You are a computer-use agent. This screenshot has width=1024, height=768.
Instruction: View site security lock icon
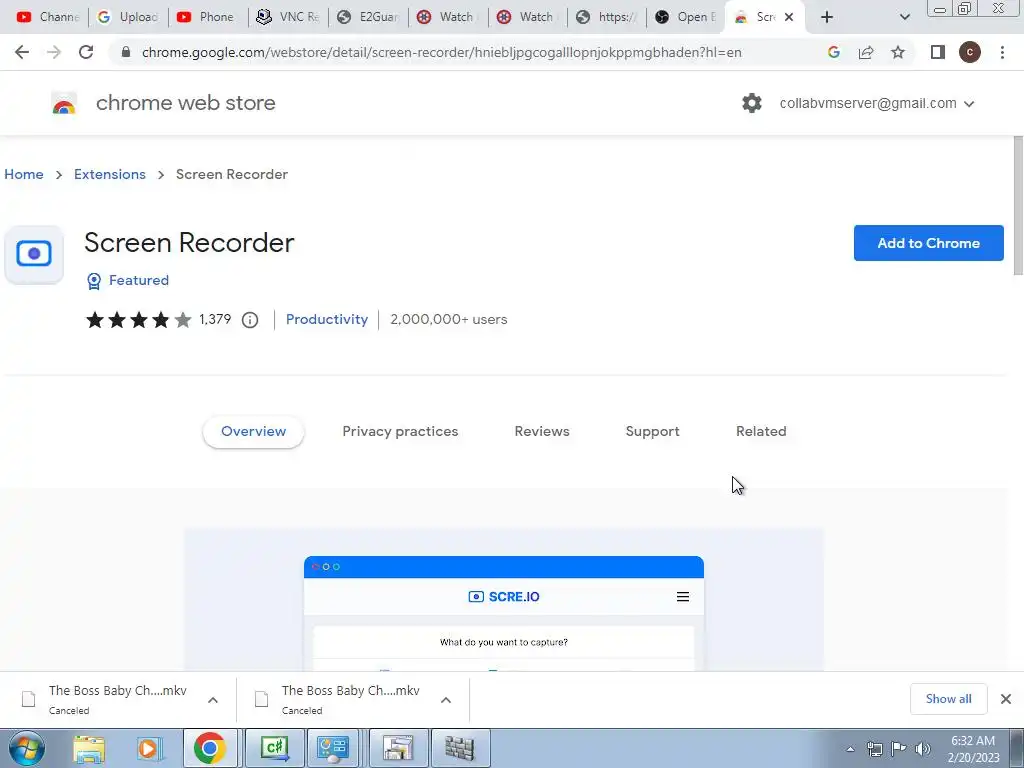tap(127, 52)
